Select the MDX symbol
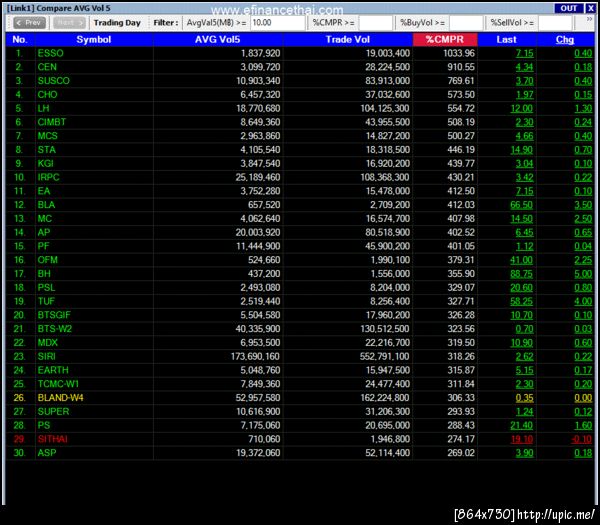Screen dimensions: 600x525 pos(48,342)
